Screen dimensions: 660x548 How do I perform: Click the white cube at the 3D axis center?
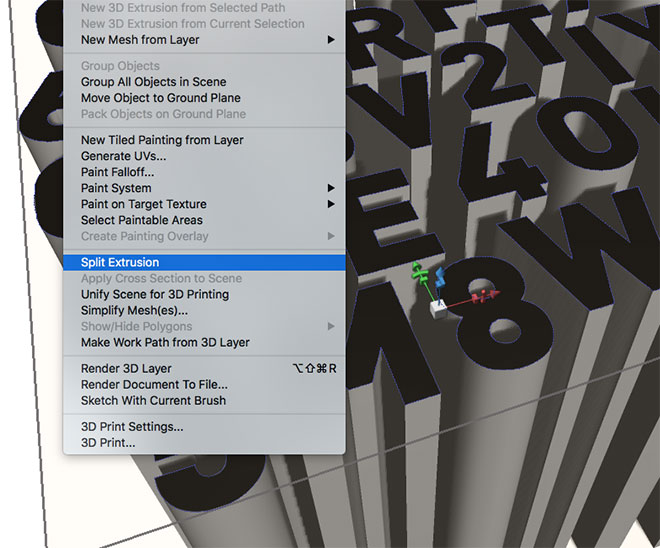437,309
